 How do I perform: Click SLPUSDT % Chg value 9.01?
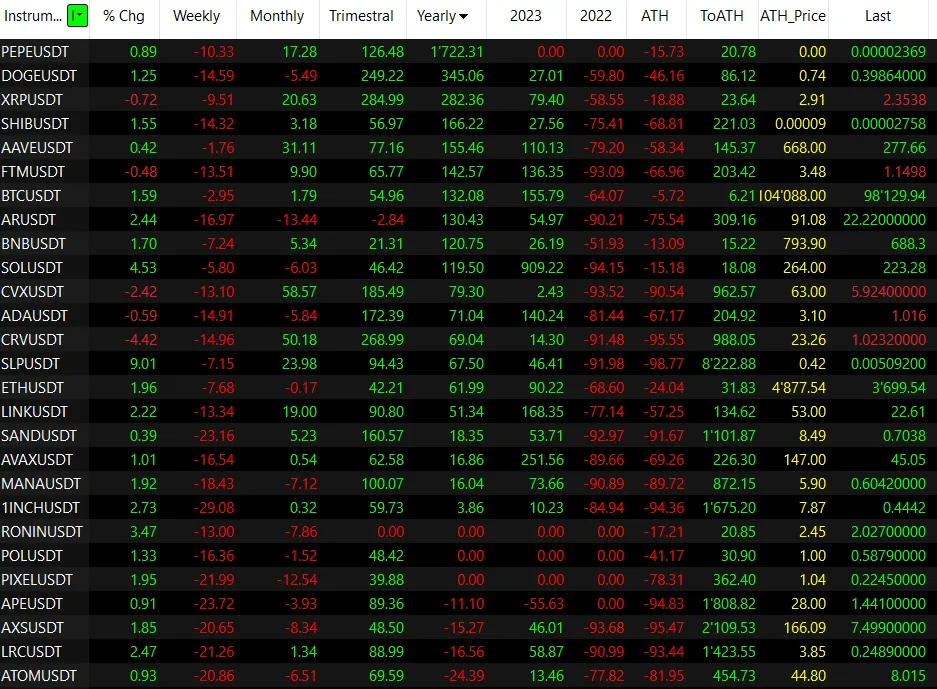pos(143,363)
